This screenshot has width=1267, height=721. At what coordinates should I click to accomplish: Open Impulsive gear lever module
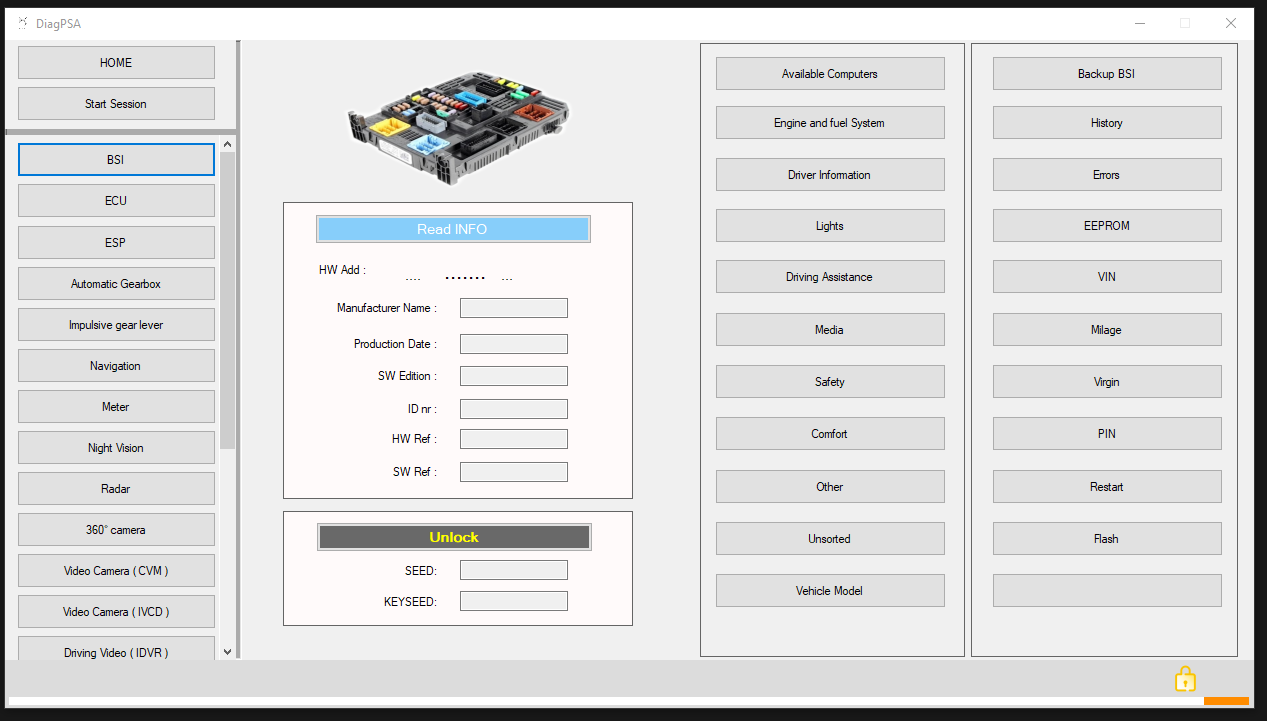point(116,324)
